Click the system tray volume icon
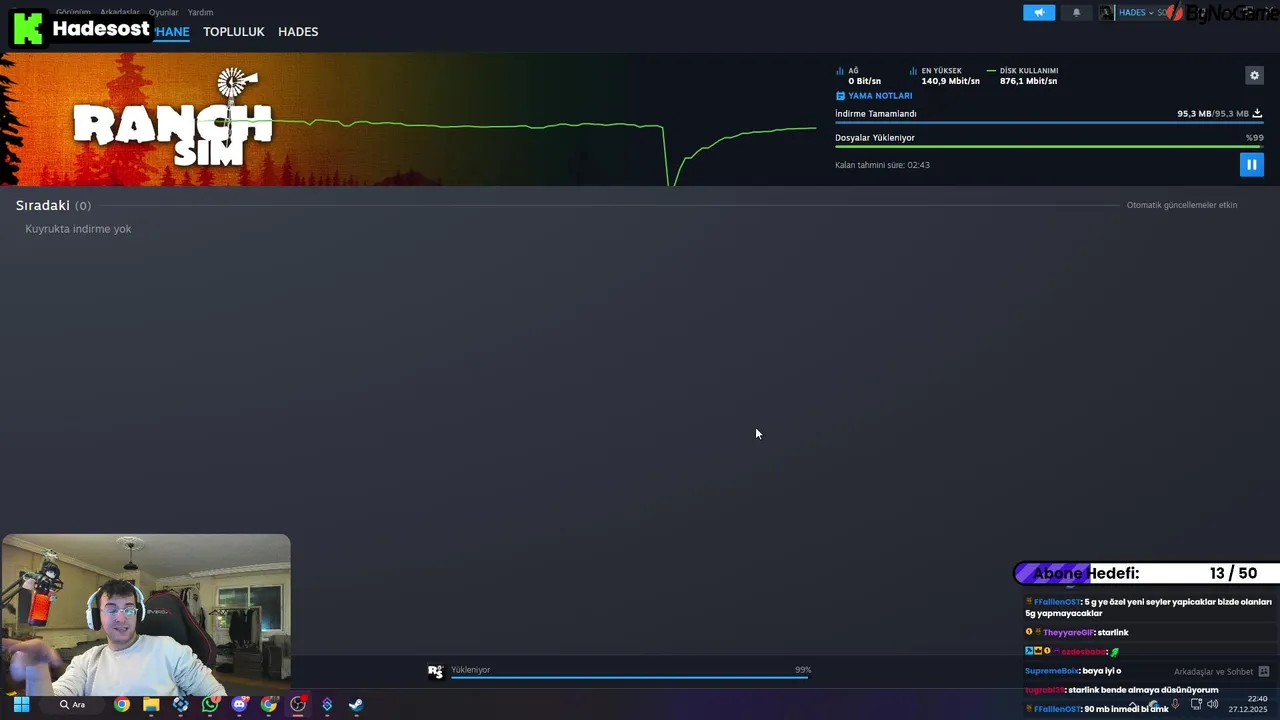This screenshot has width=1280, height=720. (1213, 704)
